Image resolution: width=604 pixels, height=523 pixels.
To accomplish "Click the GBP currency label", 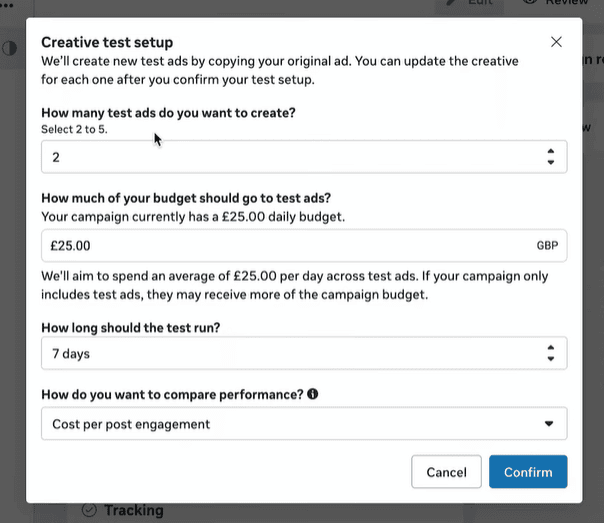I will point(547,245).
